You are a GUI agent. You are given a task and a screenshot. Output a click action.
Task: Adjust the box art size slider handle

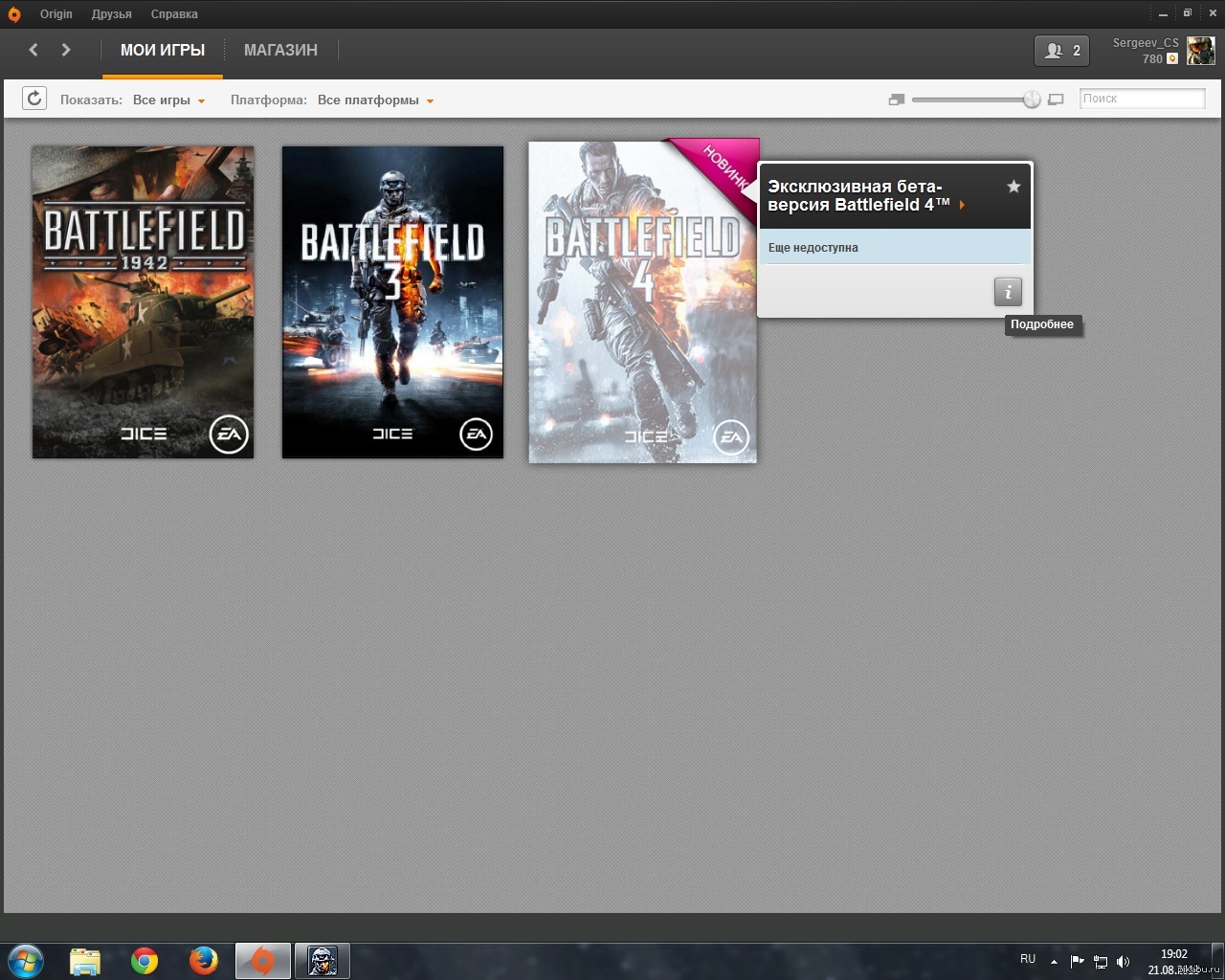(1032, 100)
